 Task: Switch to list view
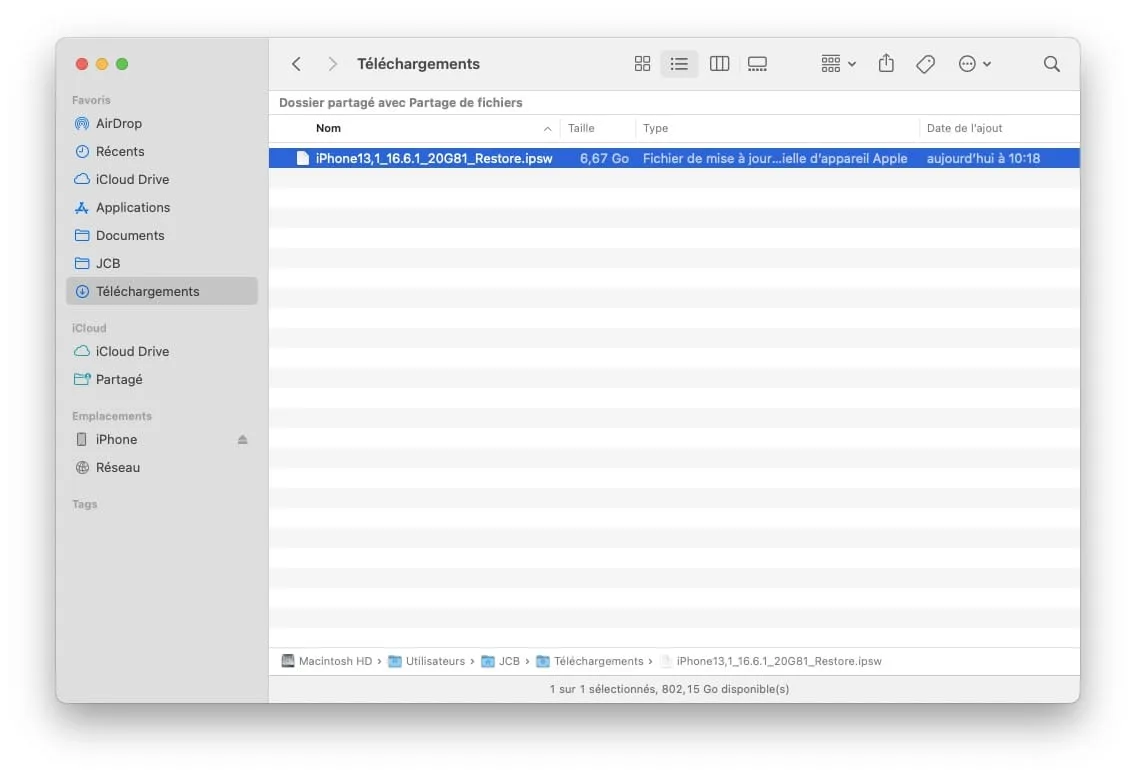pos(679,64)
